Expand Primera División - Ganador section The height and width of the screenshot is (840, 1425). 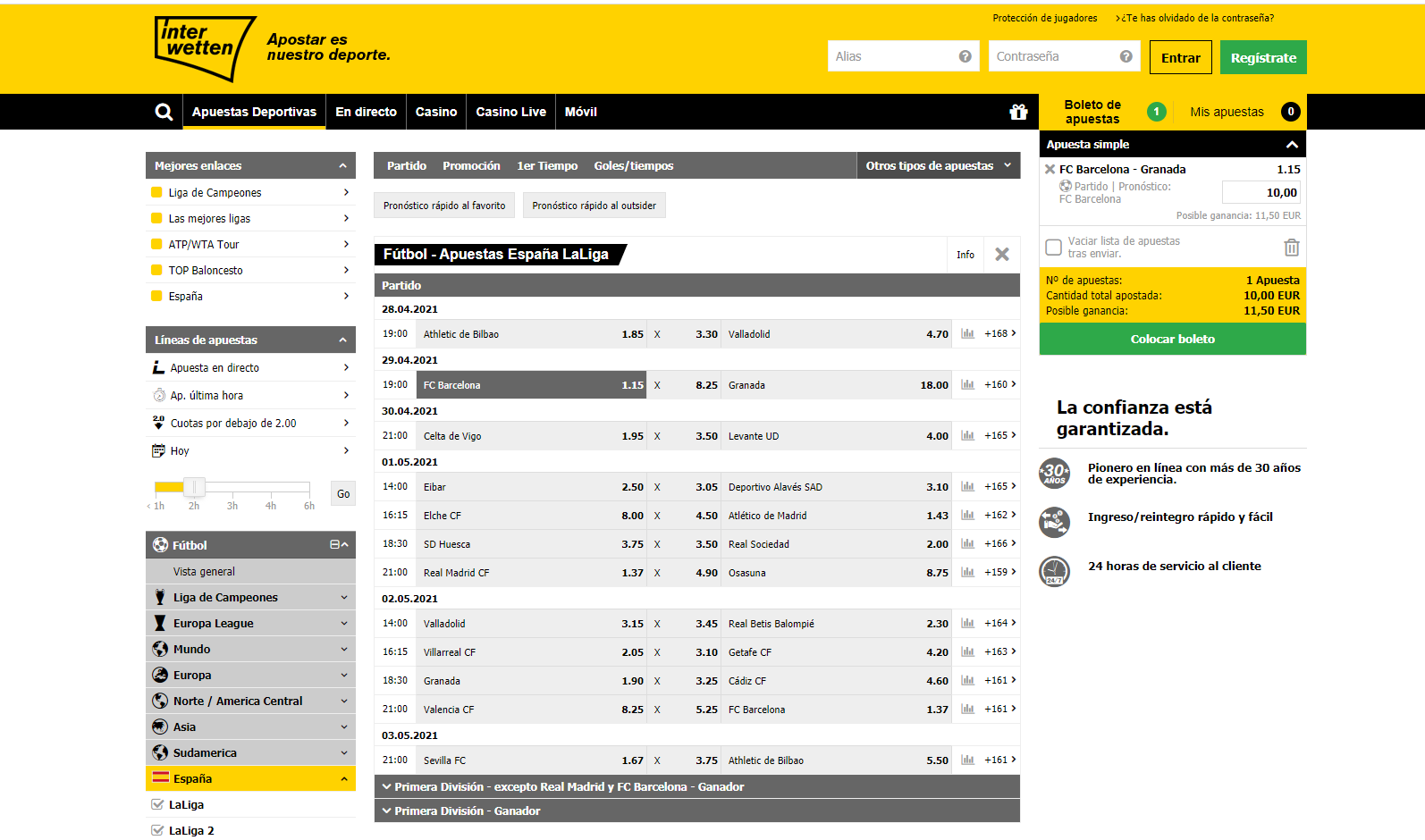coord(696,811)
